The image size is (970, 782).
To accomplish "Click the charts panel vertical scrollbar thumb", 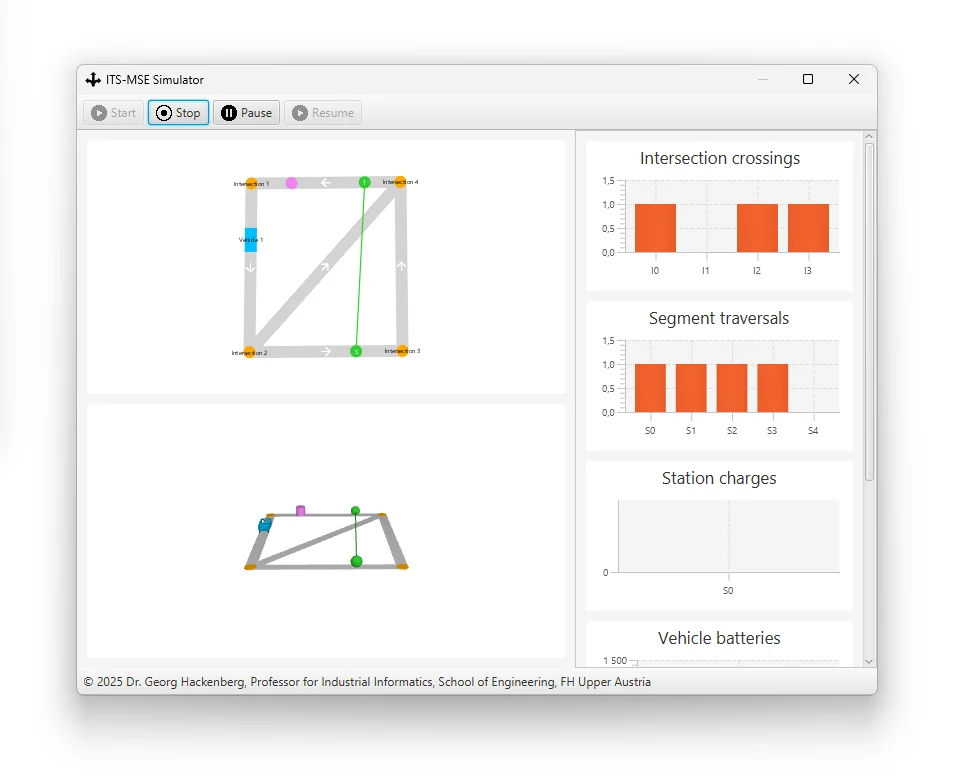I will (869, 312).
